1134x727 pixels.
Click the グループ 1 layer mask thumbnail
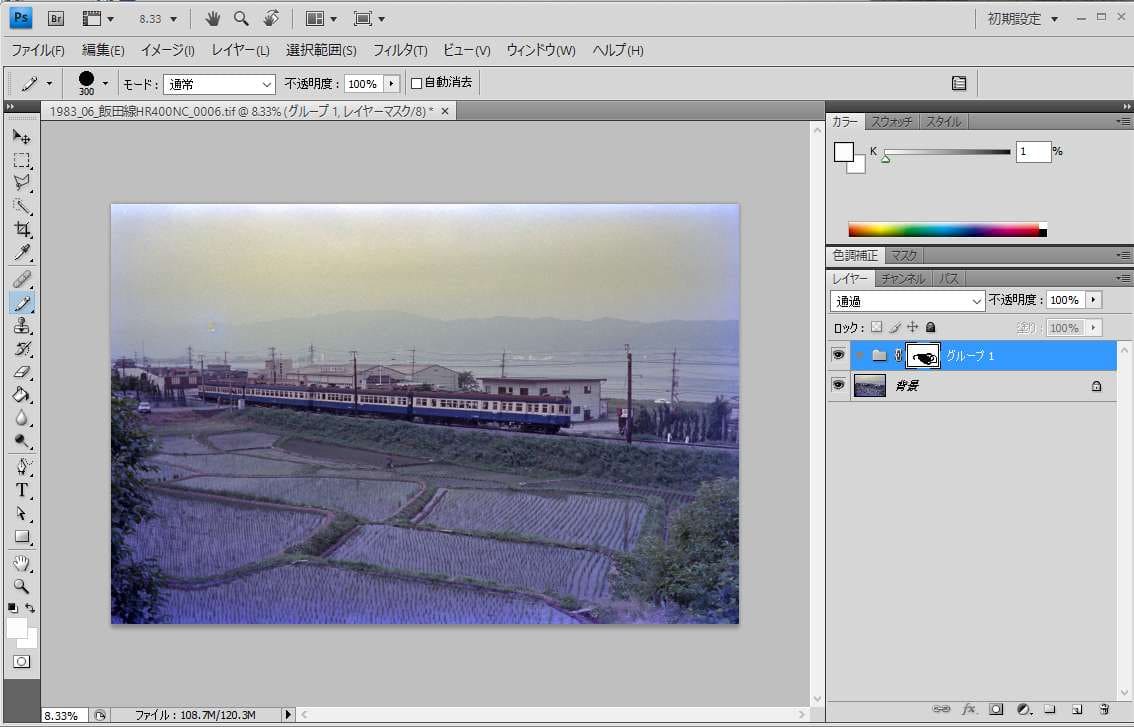click(x=923, y=355)
